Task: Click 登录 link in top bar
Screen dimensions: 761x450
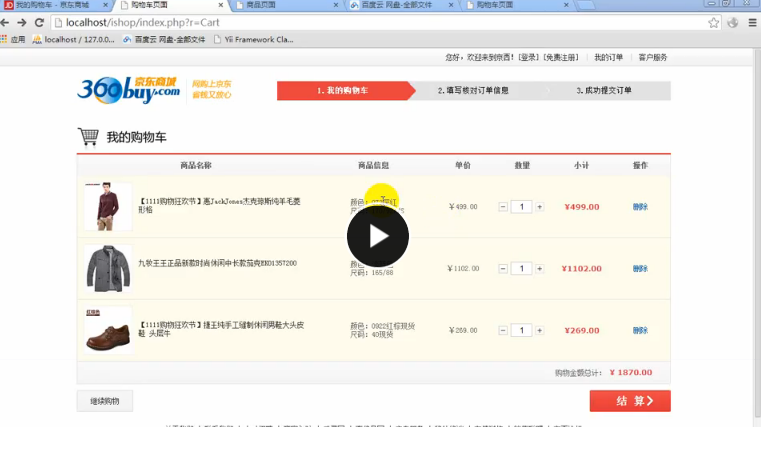Action: point(529,57)
